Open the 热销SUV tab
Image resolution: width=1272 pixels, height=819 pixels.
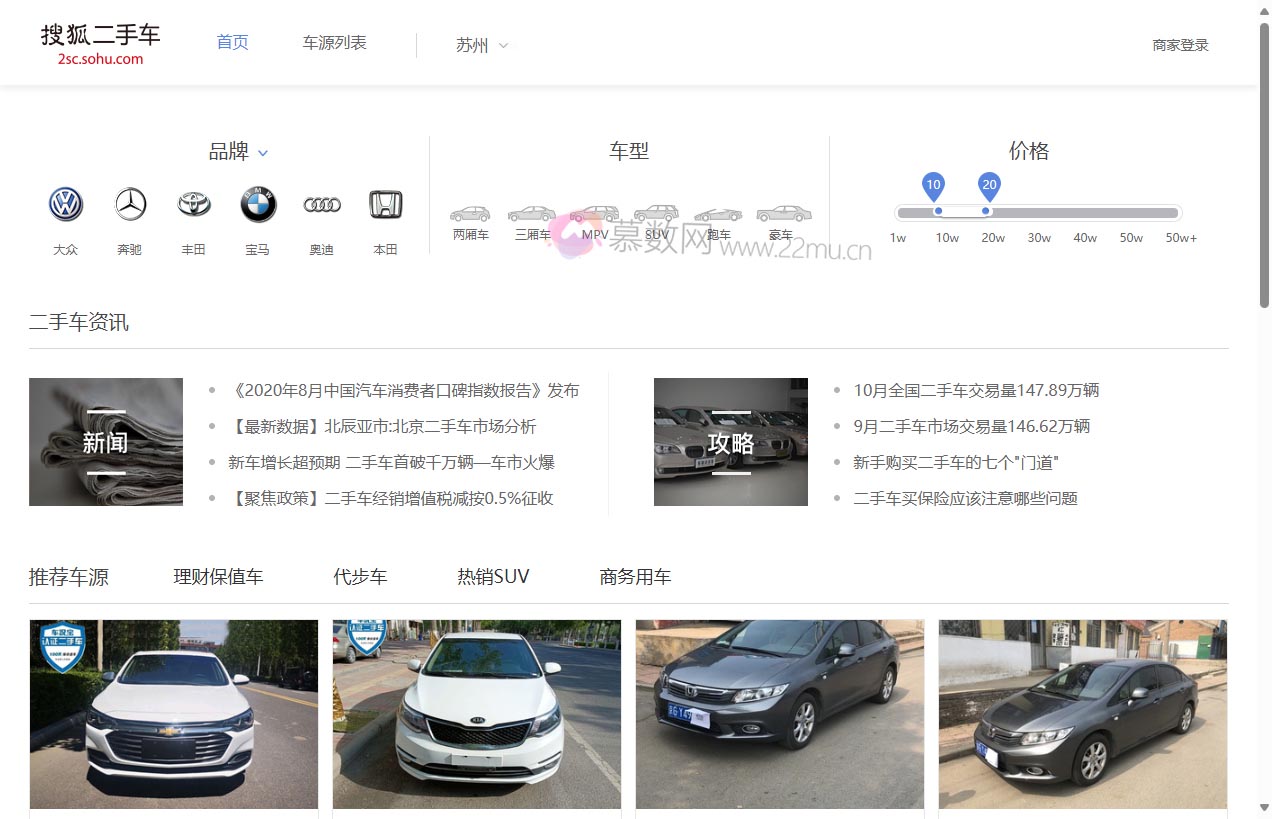493,576
